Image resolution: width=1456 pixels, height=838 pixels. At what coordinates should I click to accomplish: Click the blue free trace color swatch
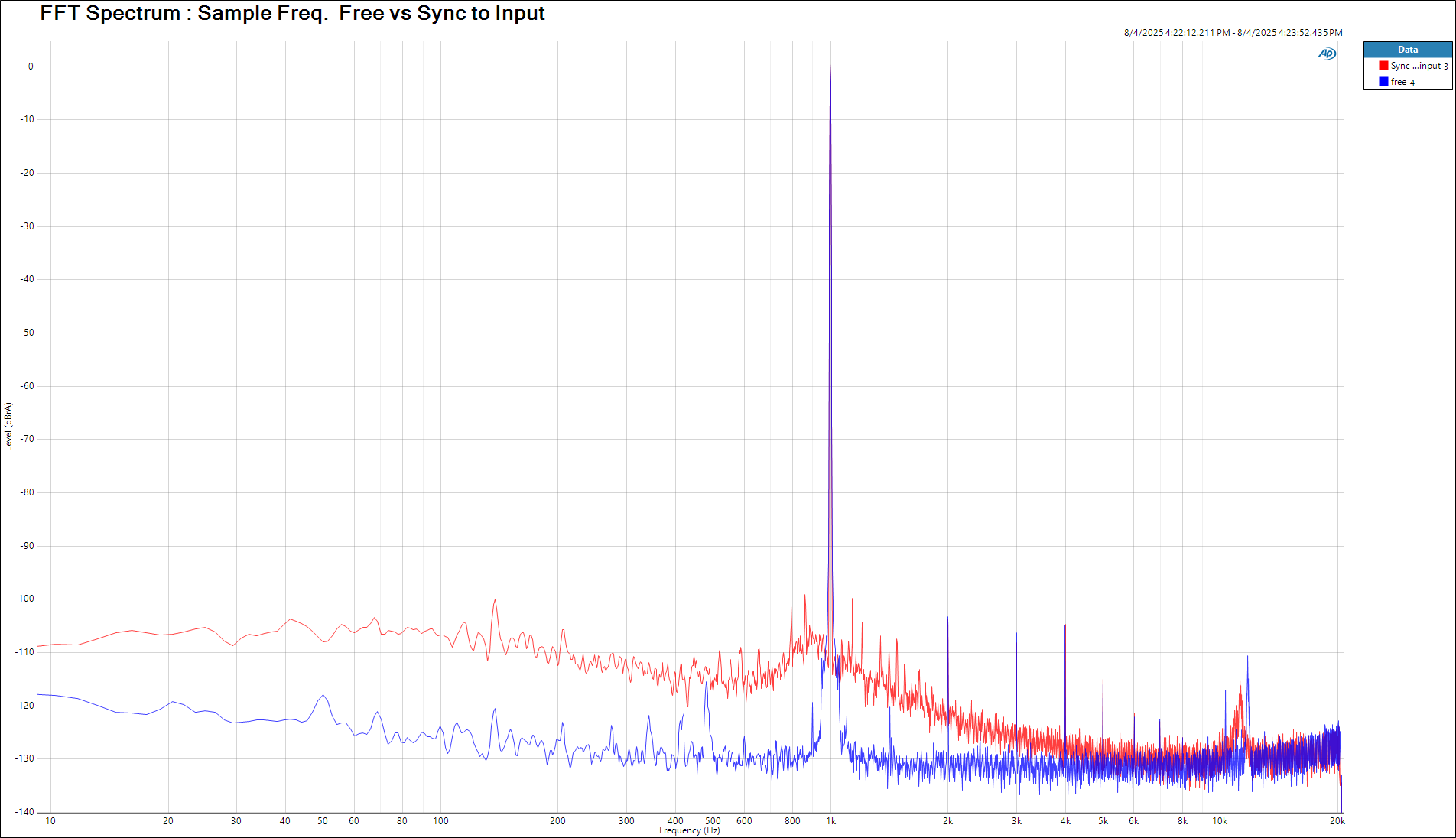pyautogui.click(x=1383, y=82)
